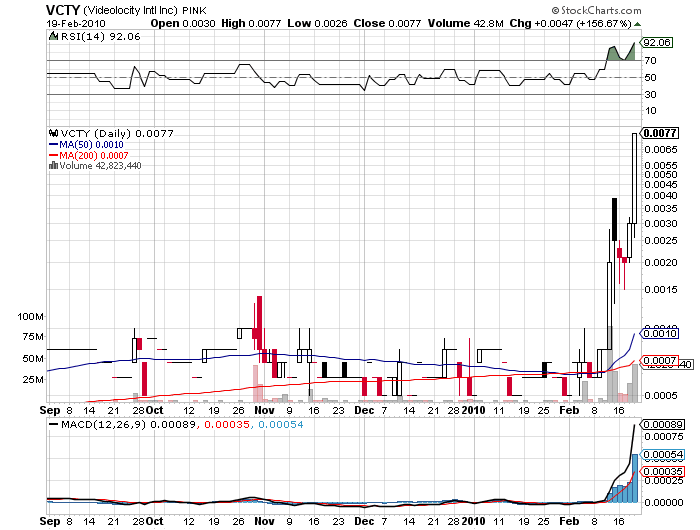Click the 100M volume axis label

point(30,317)
